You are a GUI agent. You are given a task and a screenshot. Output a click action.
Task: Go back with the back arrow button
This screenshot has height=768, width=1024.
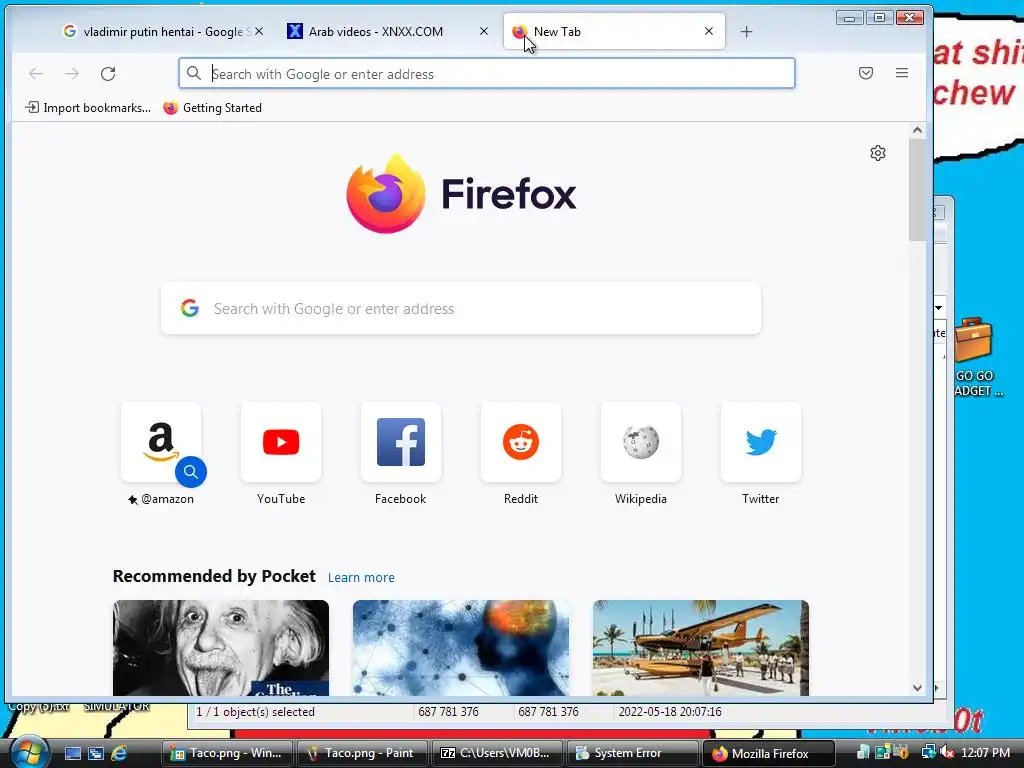36,74
